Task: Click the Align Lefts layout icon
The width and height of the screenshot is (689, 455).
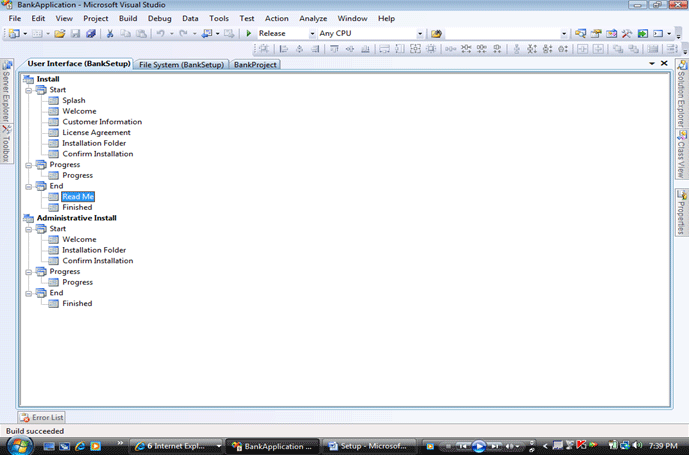Action: coord(284,49)
